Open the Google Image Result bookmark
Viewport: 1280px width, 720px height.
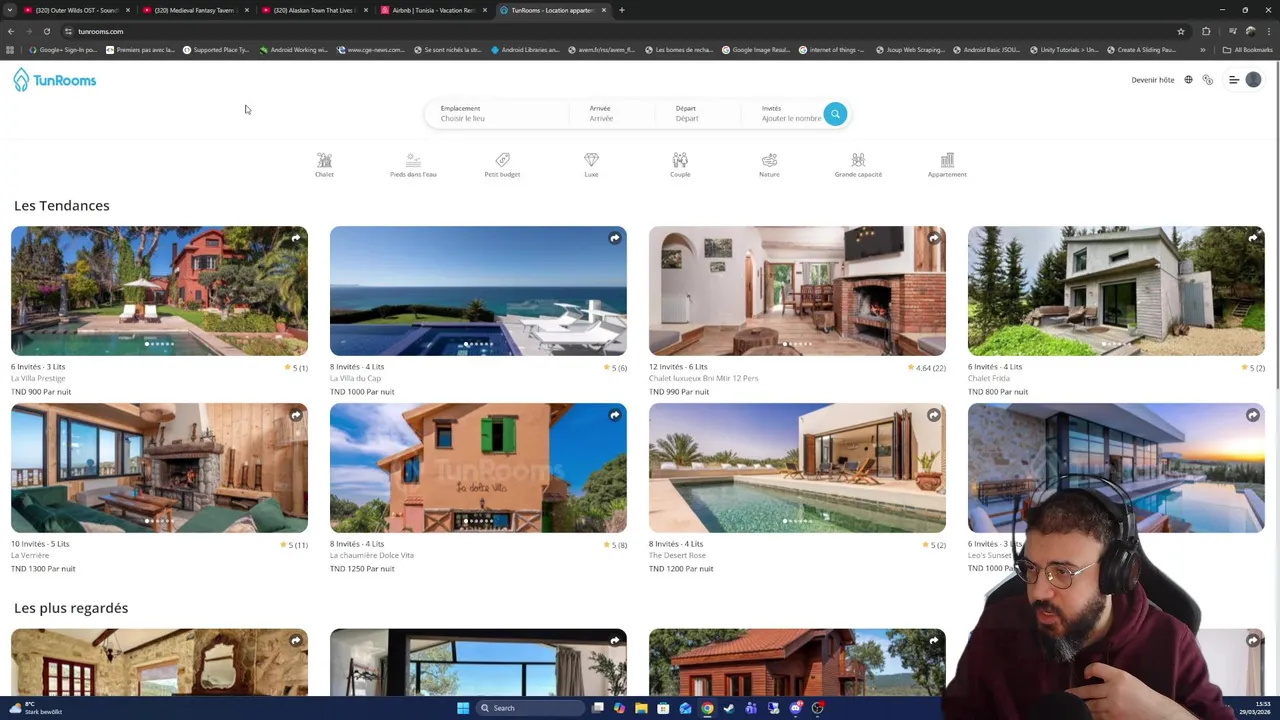[x=756, y=50]
